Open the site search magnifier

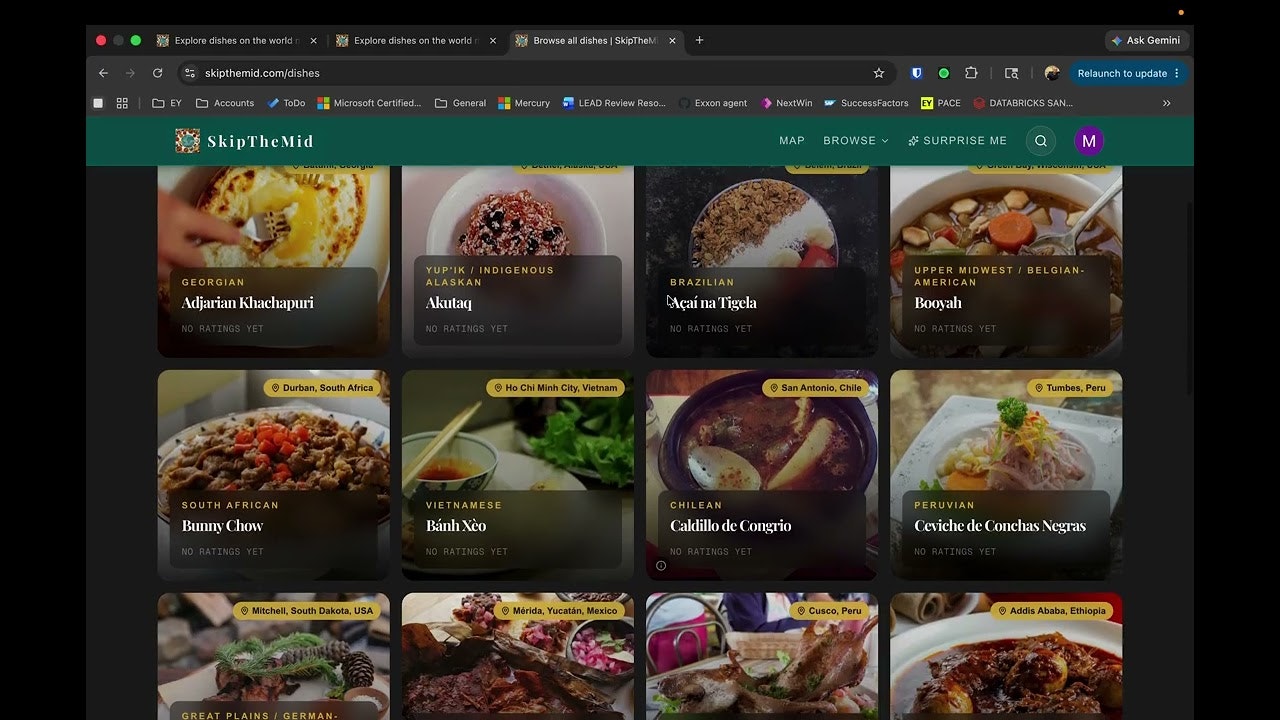(x=1041, y=141)
